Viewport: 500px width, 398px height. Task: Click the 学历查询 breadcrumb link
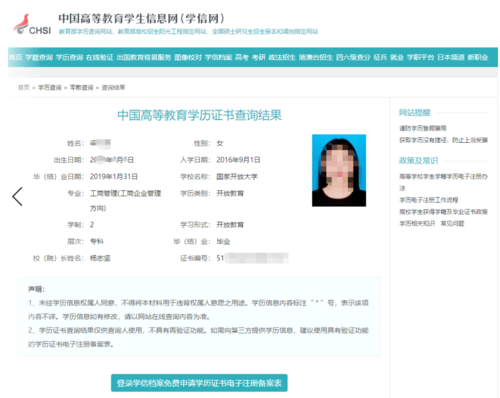[50, 88]
